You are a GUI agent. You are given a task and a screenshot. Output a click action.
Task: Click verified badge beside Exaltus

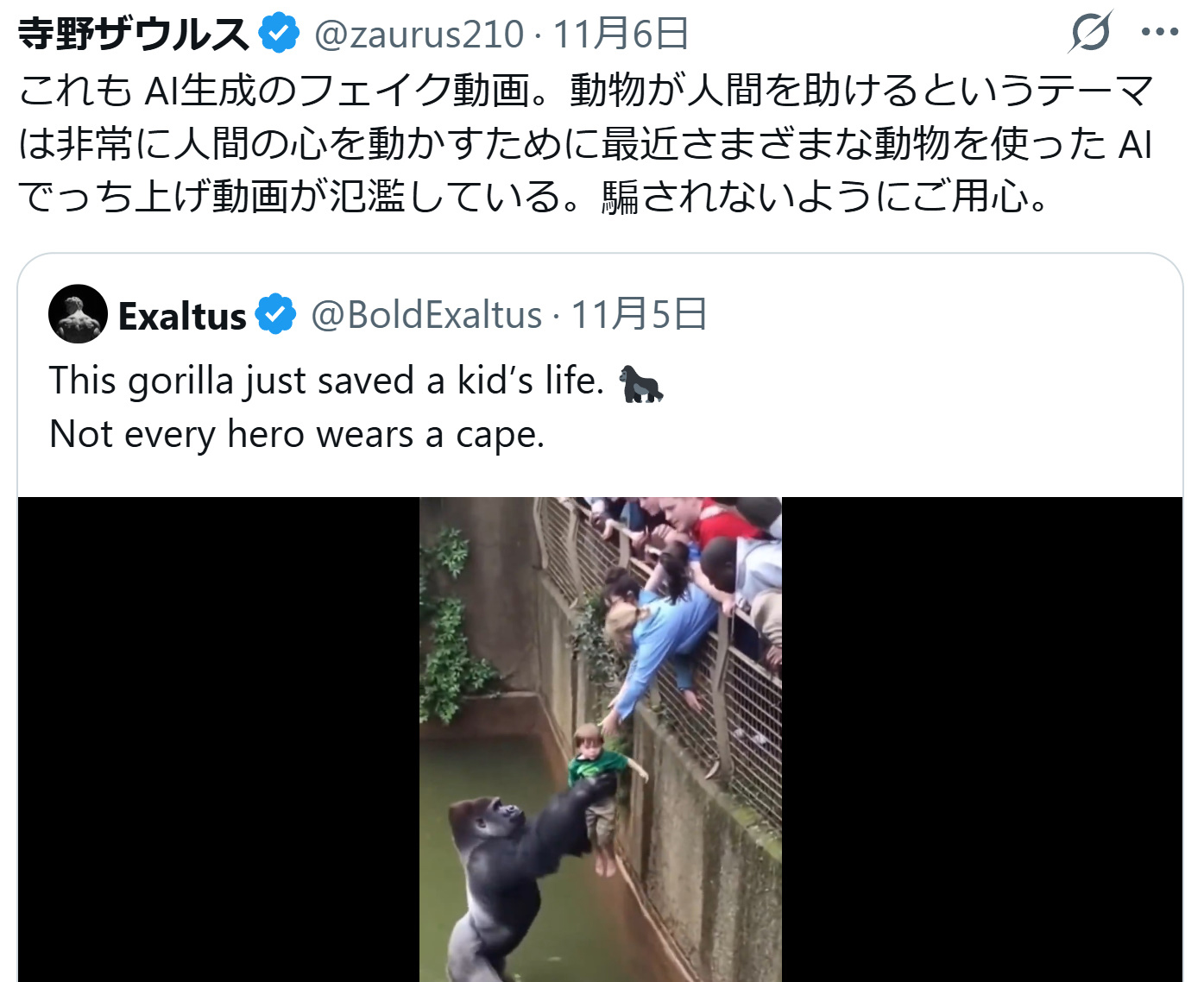tap(275, 314)
